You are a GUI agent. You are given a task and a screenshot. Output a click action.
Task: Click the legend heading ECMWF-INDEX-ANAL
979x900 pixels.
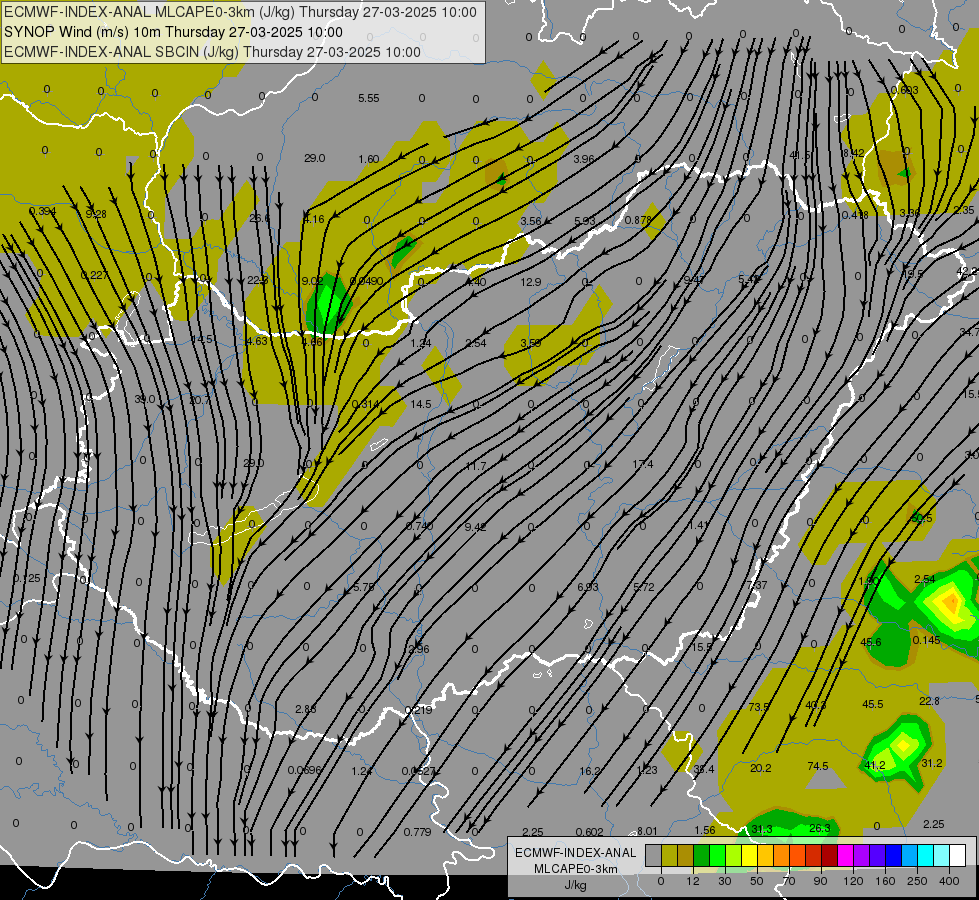[x=576, y=853]
